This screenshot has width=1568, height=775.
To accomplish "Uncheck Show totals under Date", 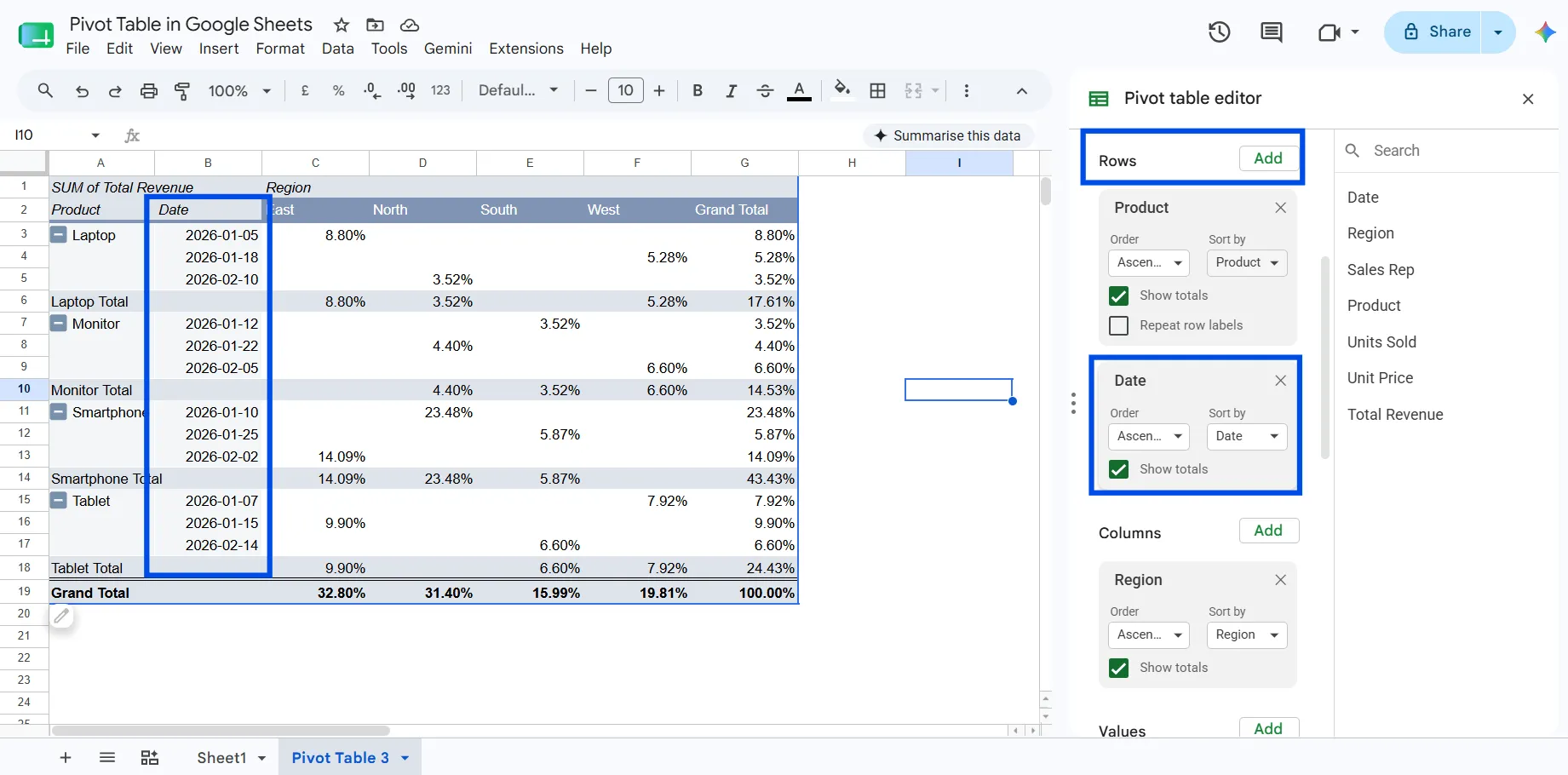I will (1118, 469).
